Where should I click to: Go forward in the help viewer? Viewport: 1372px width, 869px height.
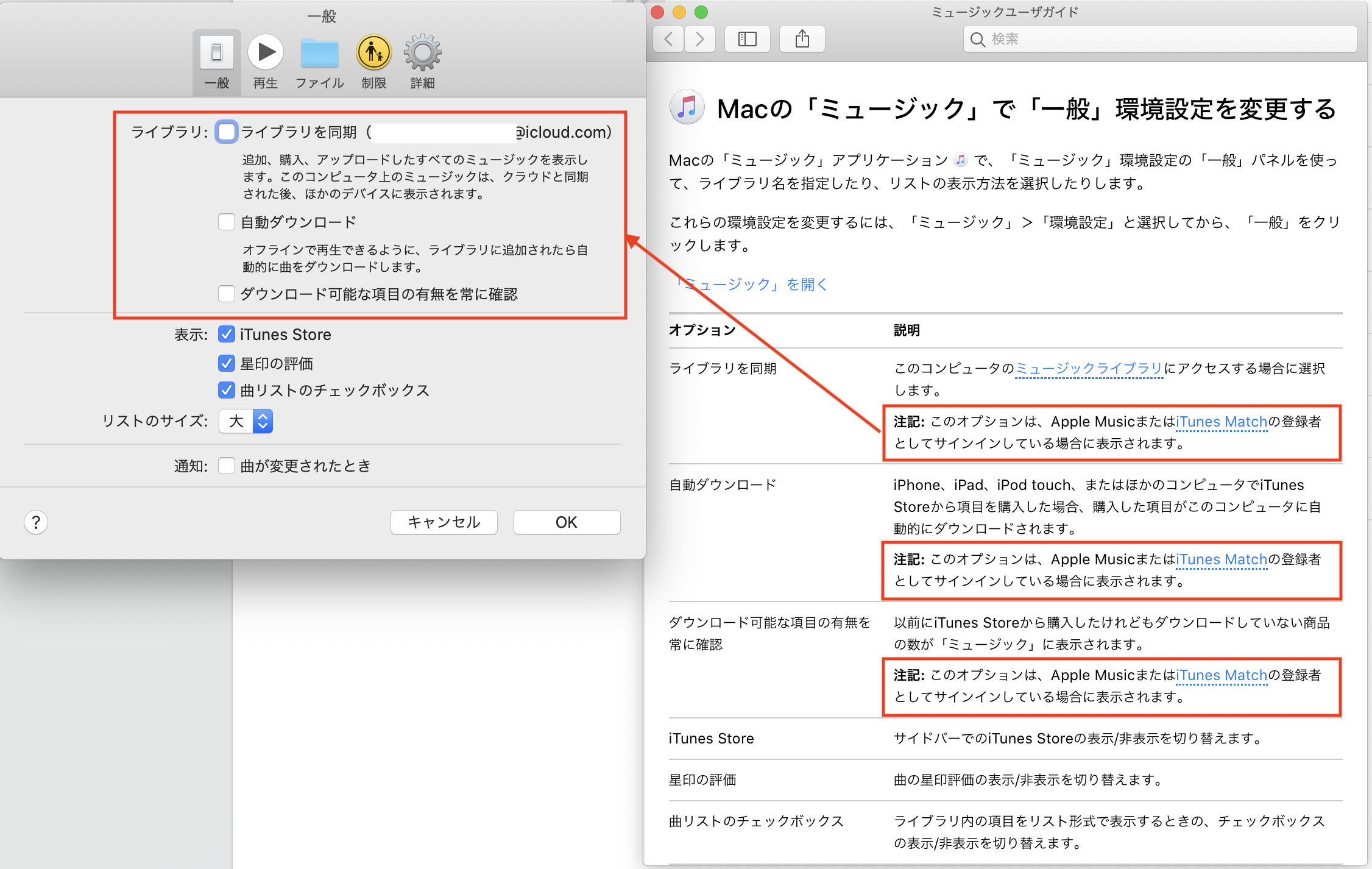pyautogui.click(x=700, y=40)
